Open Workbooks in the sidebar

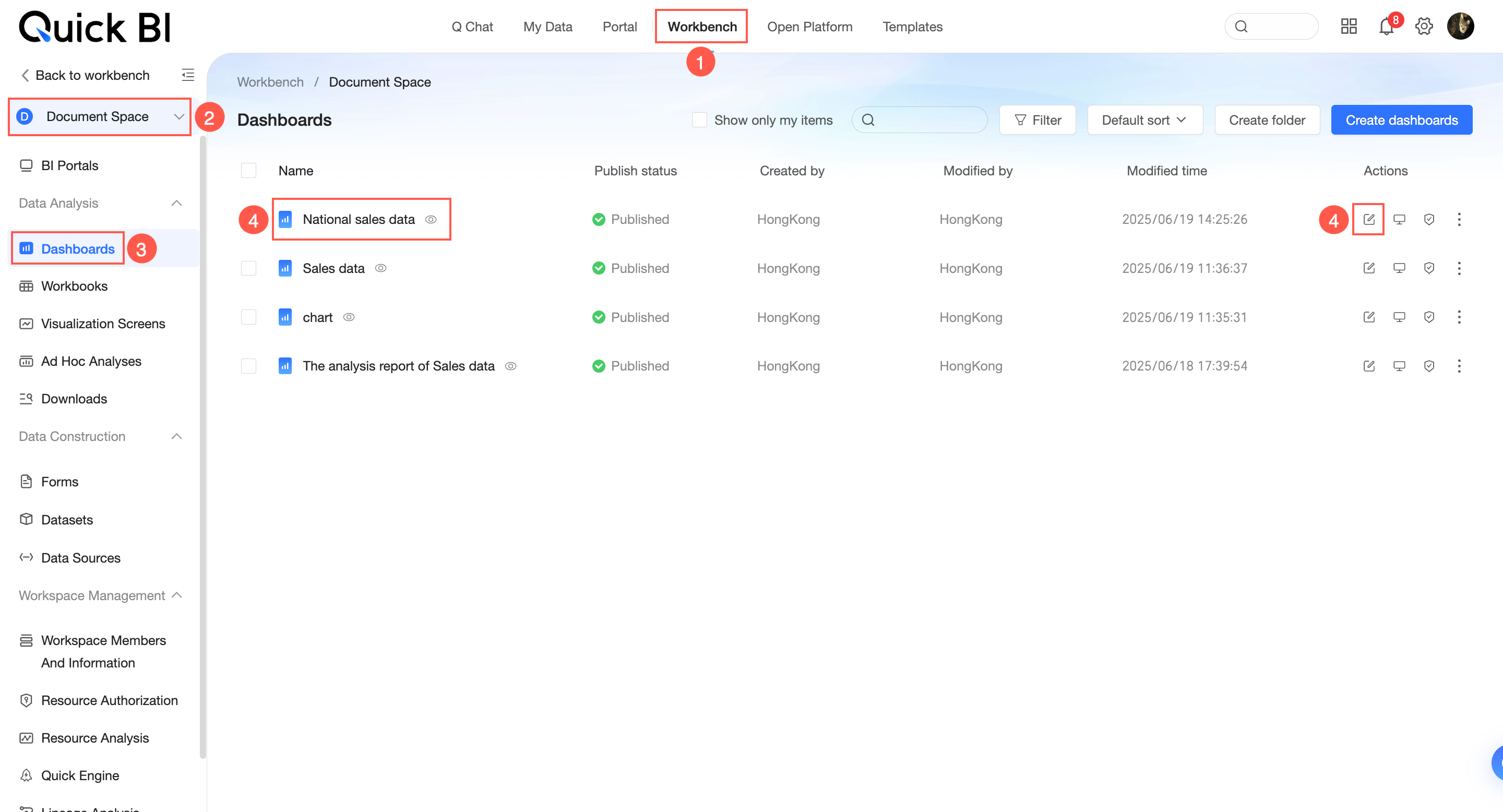click(74, 286)
